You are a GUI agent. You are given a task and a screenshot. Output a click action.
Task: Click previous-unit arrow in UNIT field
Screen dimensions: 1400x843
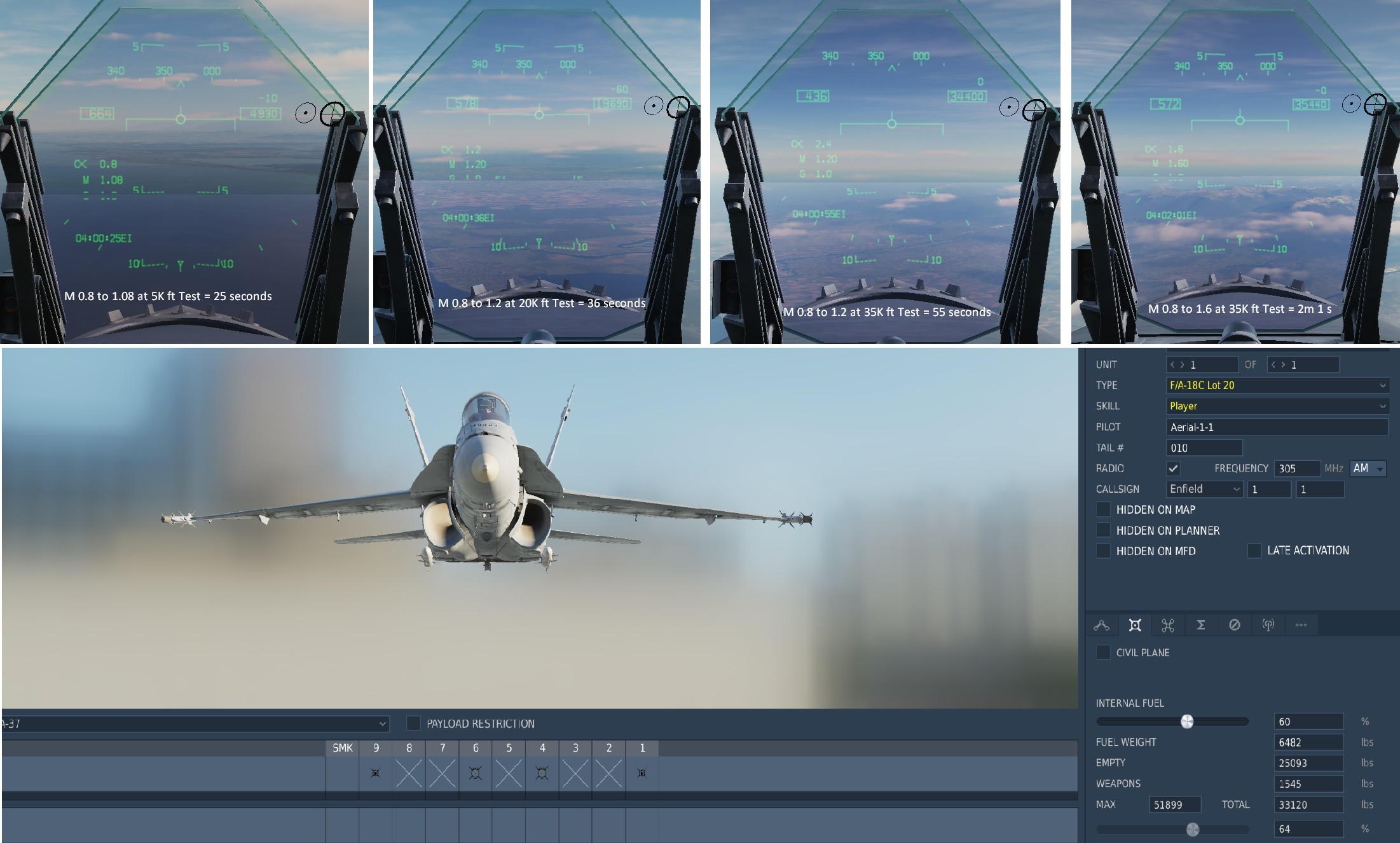pyautogui.click(x=1173, y=365)
